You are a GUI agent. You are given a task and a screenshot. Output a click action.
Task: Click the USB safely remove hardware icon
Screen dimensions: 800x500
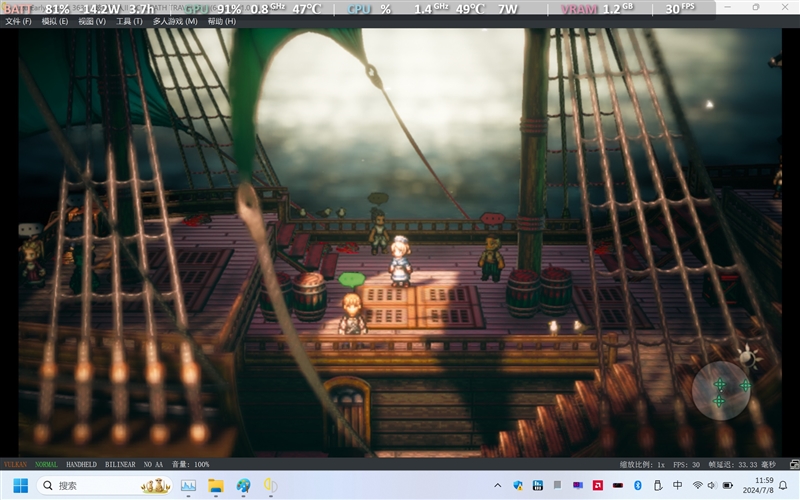pos(658,486)
